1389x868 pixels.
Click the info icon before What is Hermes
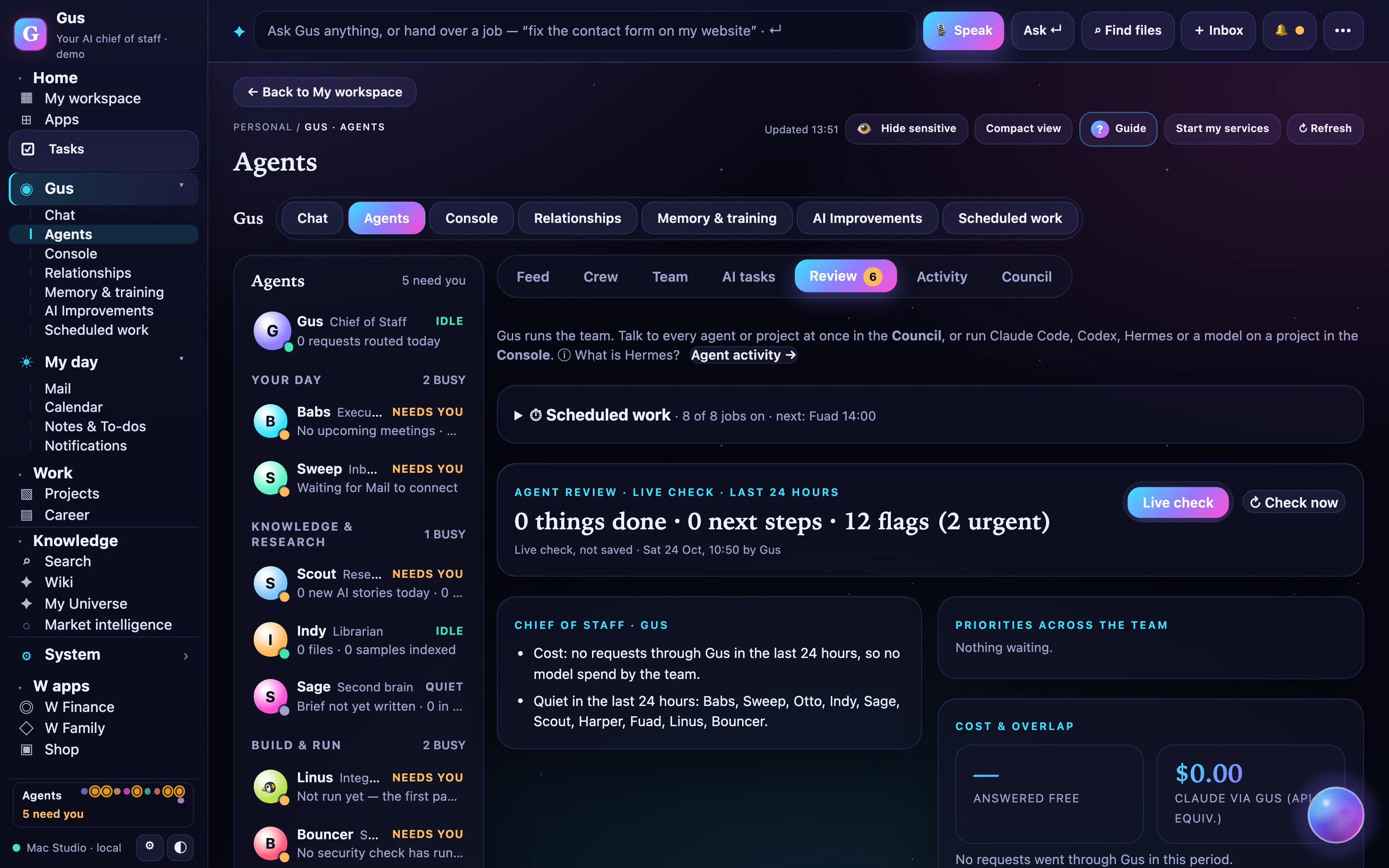[x=564, y=355]
